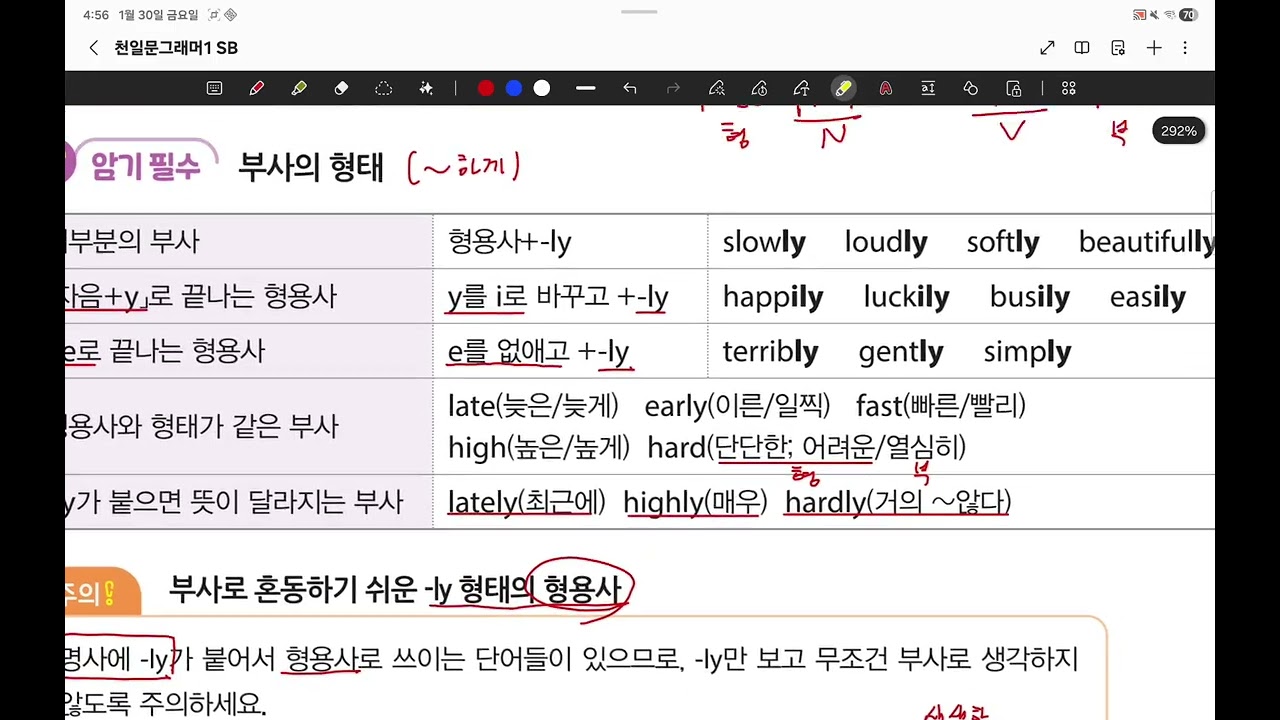Tap the word easily in the table
The height and width of the screenshot is (720, 1280).
[x=1148, y=297]
